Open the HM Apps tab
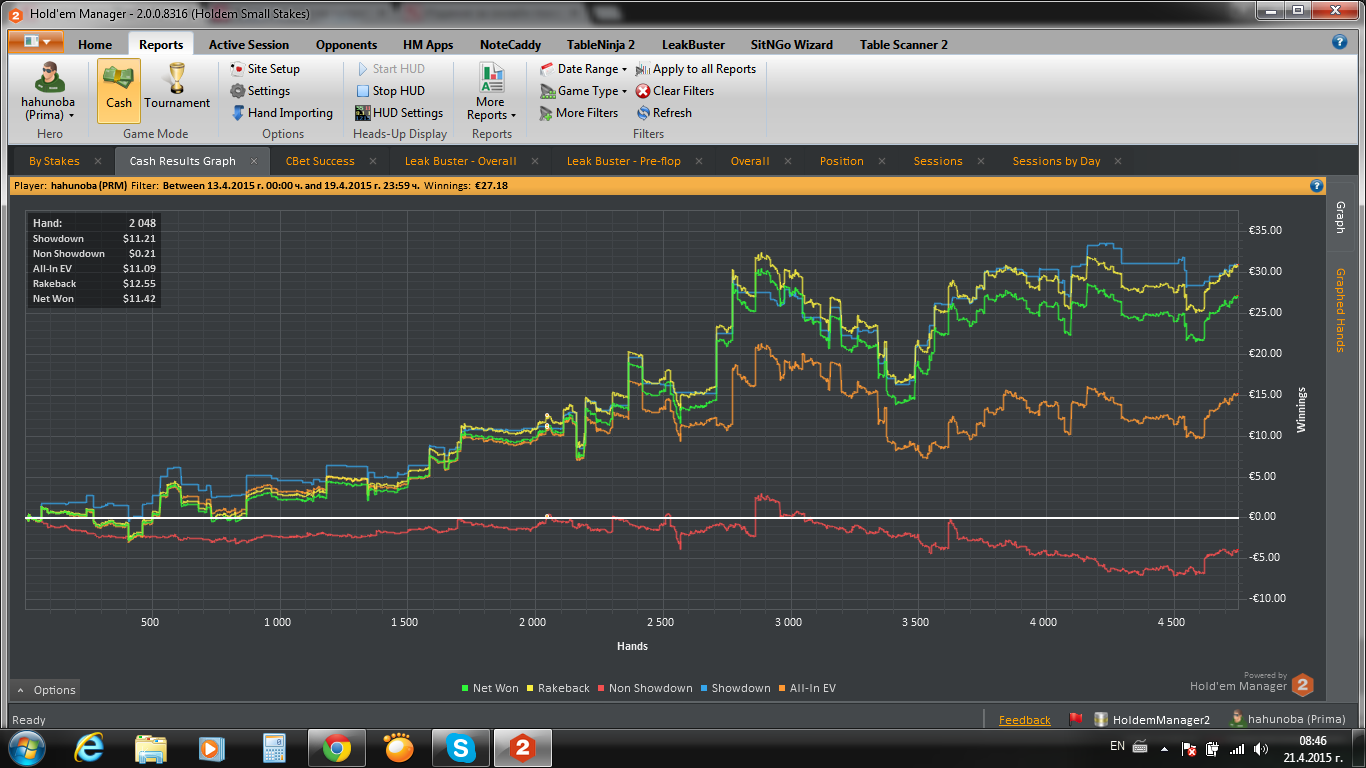Screen dimensions: 1366x768 click(x=428, y=44)
